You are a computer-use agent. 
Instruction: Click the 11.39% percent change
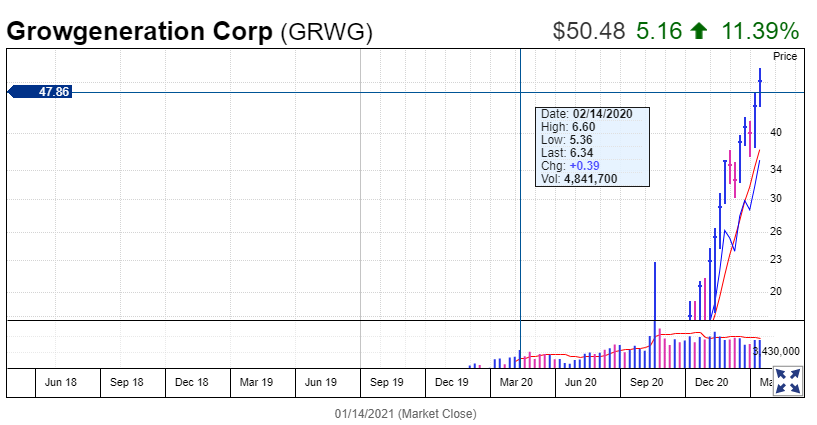tap(760, 31)
